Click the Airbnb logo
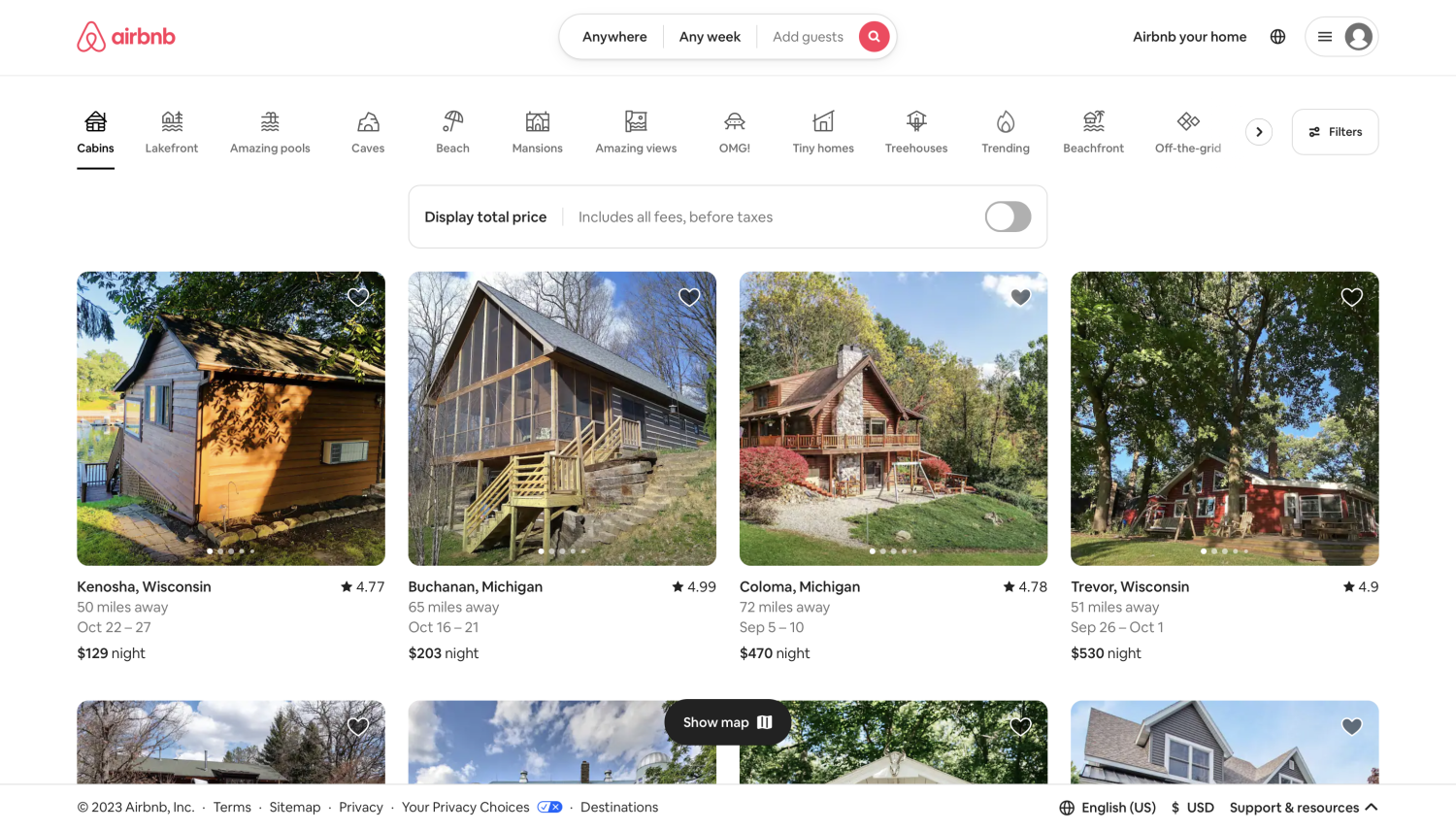1456x831 pixels. (125, 36)
